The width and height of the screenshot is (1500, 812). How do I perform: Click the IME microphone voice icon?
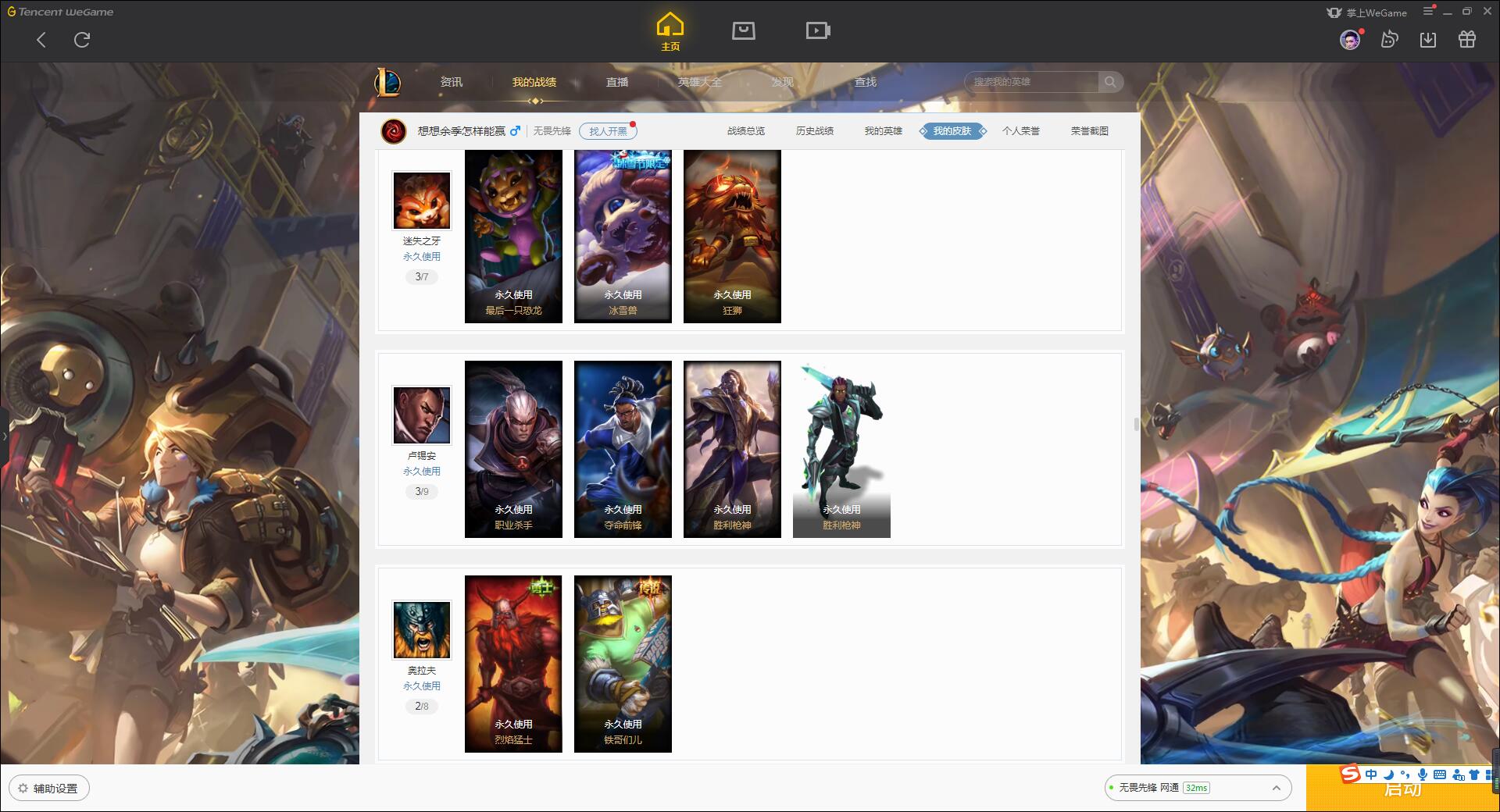(x=1423, y=775)
